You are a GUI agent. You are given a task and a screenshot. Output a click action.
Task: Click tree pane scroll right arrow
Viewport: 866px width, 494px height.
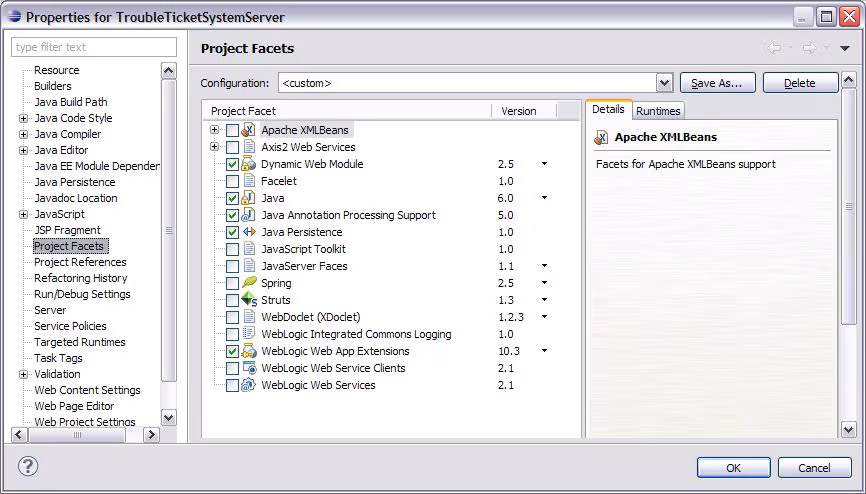[151, 435]
